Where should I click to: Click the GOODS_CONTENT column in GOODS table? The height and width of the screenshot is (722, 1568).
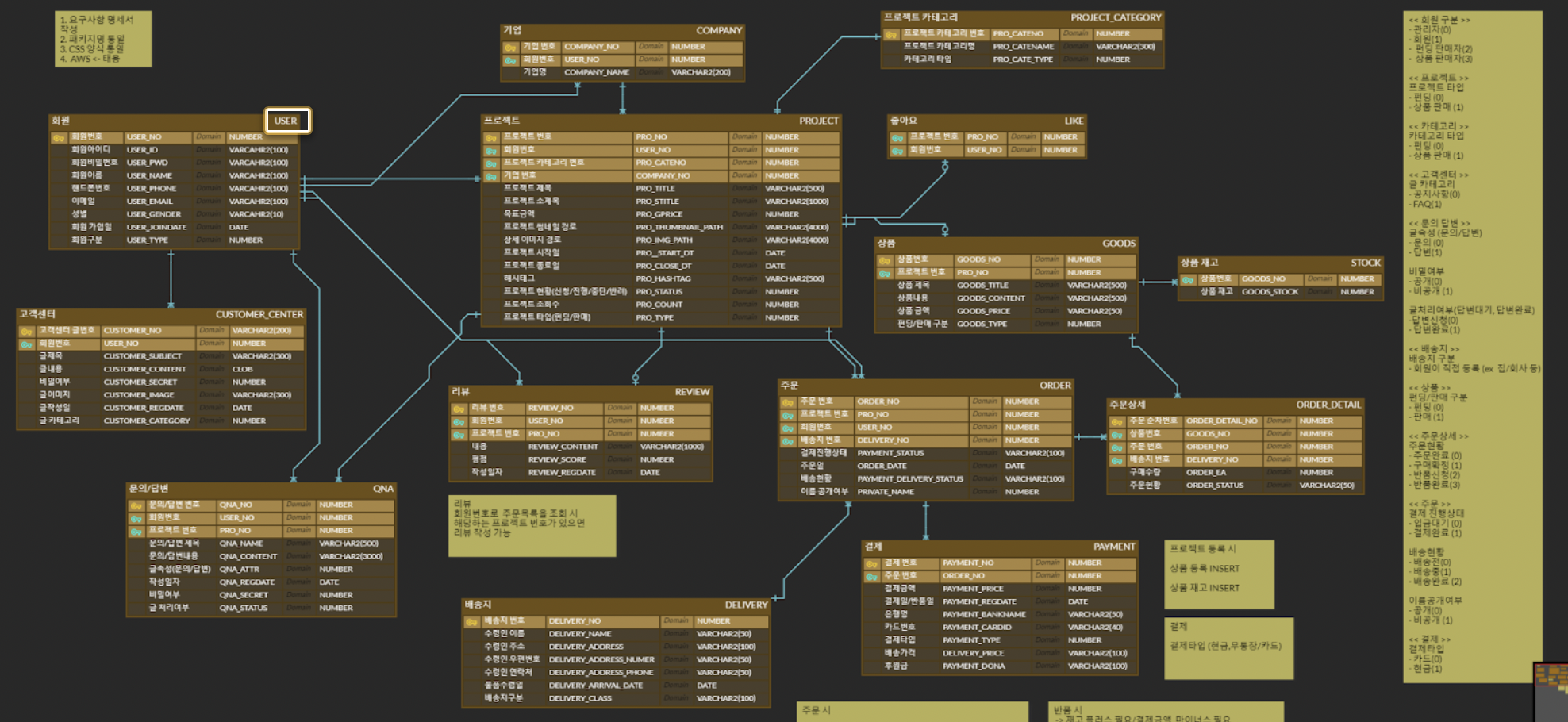990,298
